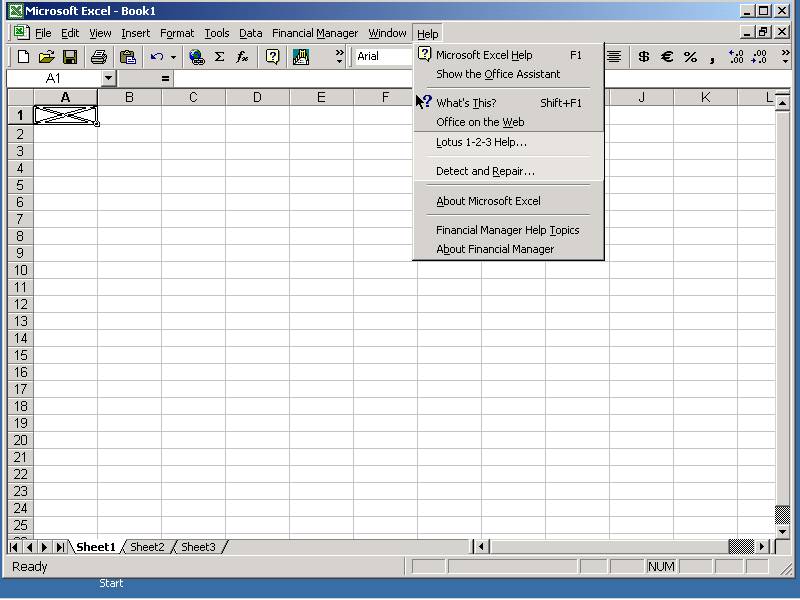This screenshot has width=800, height=600.
Task: Open the Undo history dropdown arrow
Action: click(x=173, y=57)
